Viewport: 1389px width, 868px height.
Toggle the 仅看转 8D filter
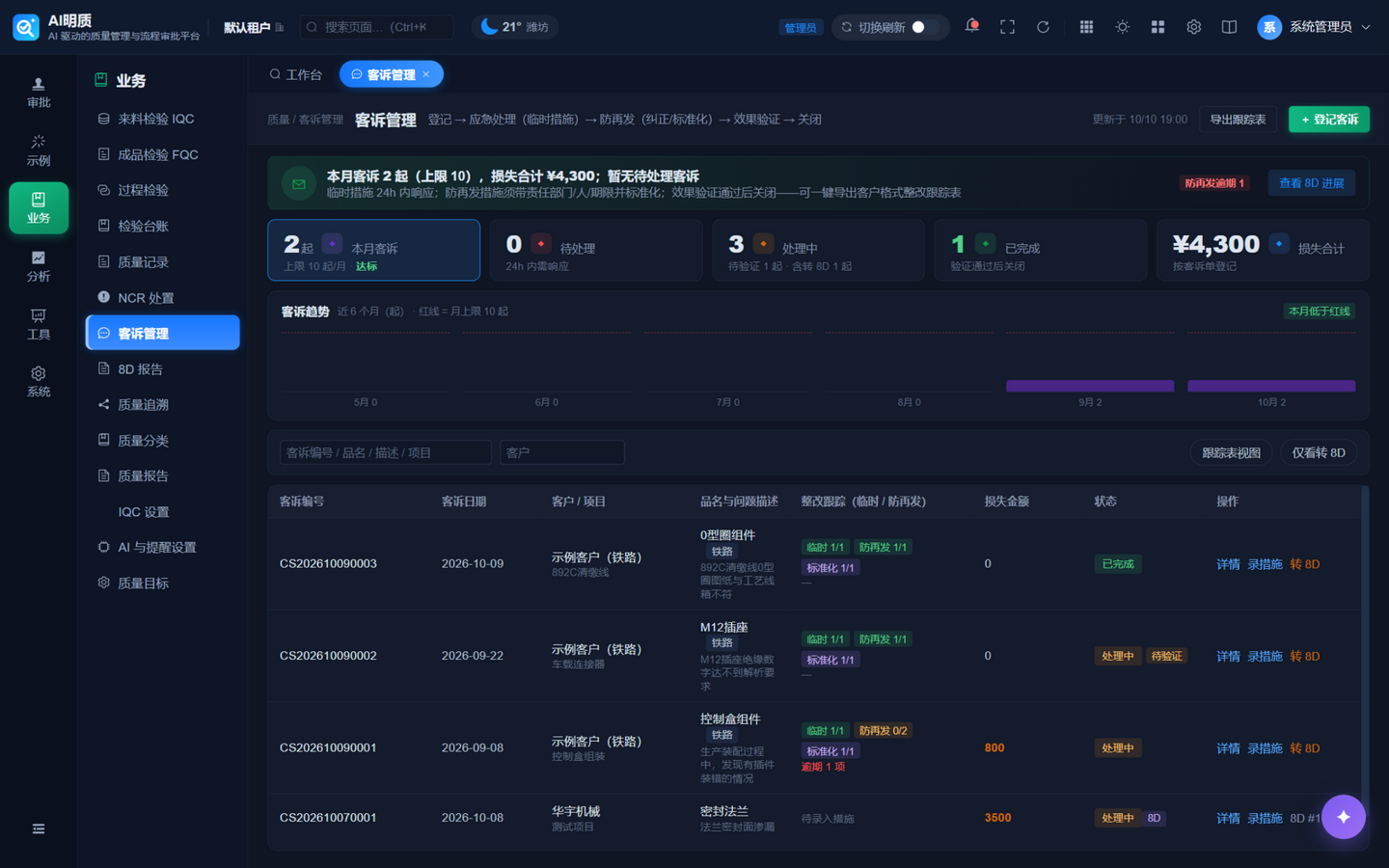[x=1319, y=452]
